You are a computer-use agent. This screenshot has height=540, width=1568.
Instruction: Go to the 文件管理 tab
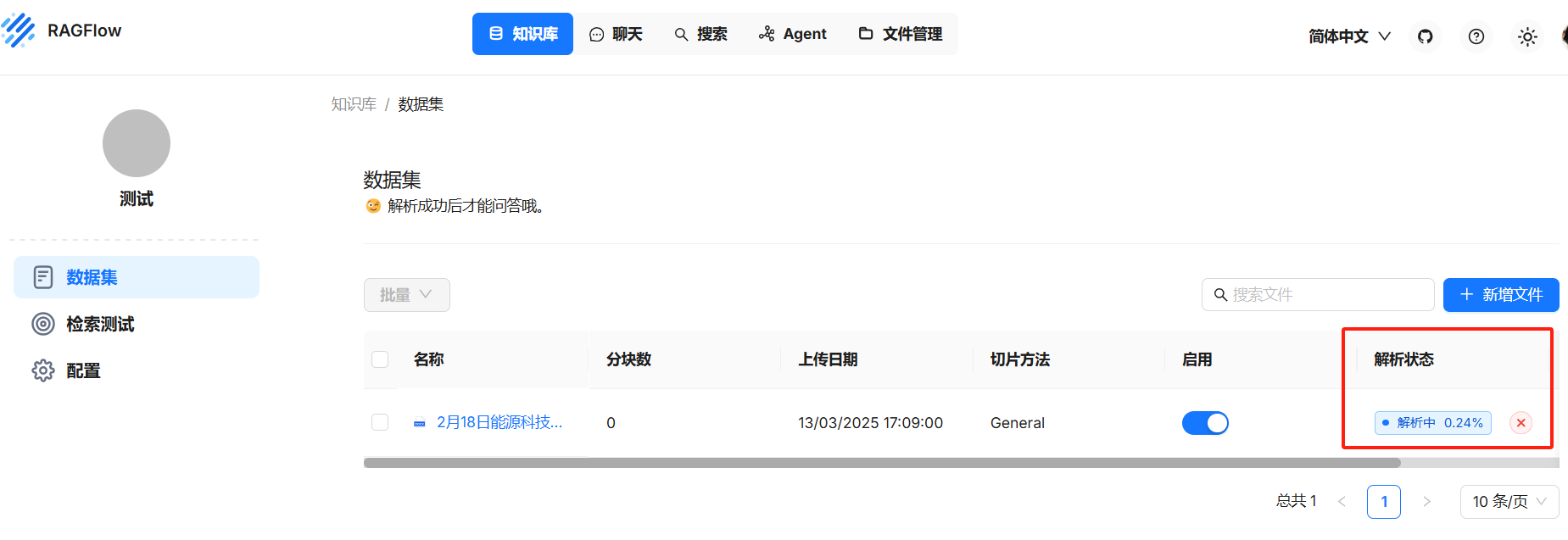tap(901, 34)
